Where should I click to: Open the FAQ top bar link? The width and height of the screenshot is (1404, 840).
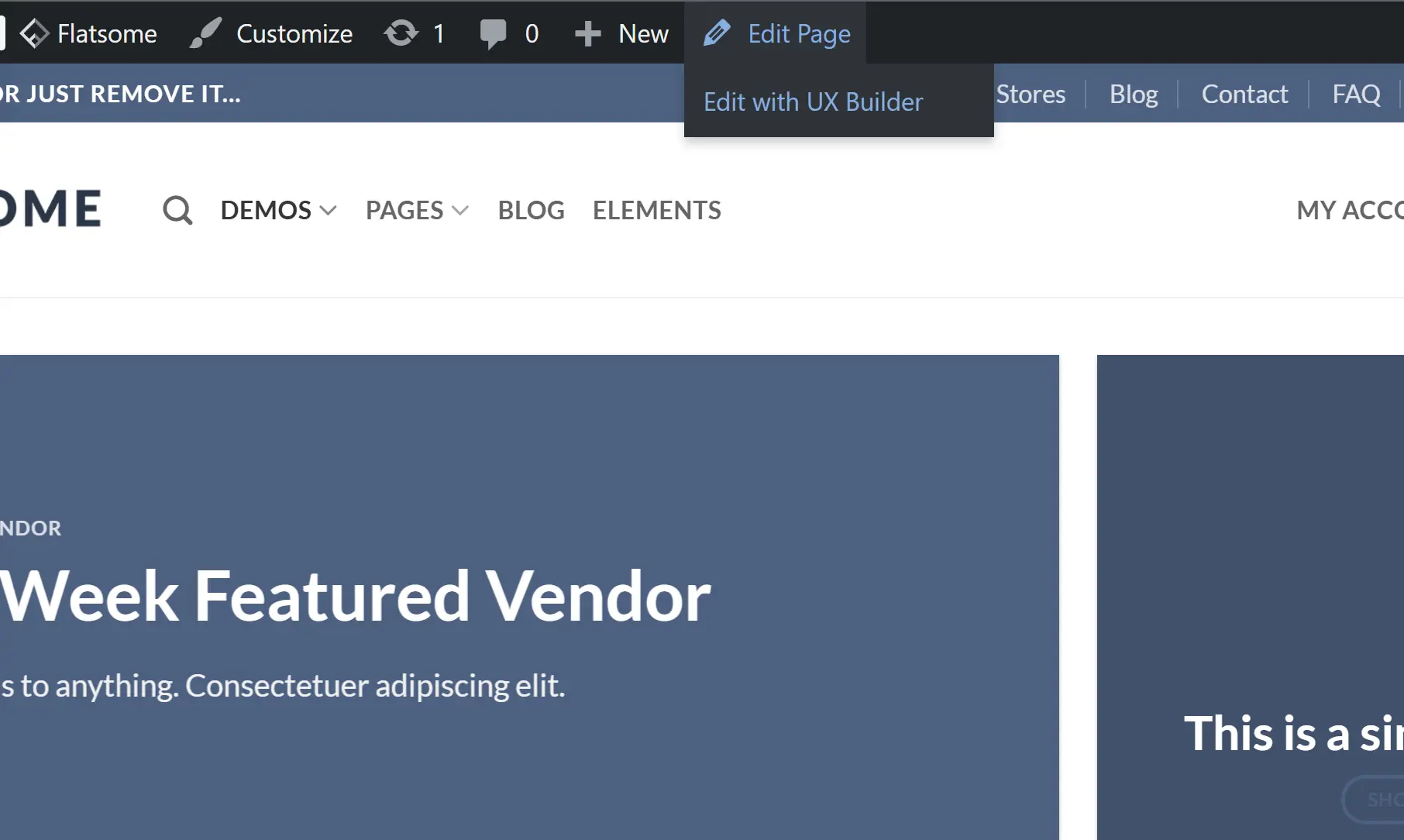(1356, 94)
